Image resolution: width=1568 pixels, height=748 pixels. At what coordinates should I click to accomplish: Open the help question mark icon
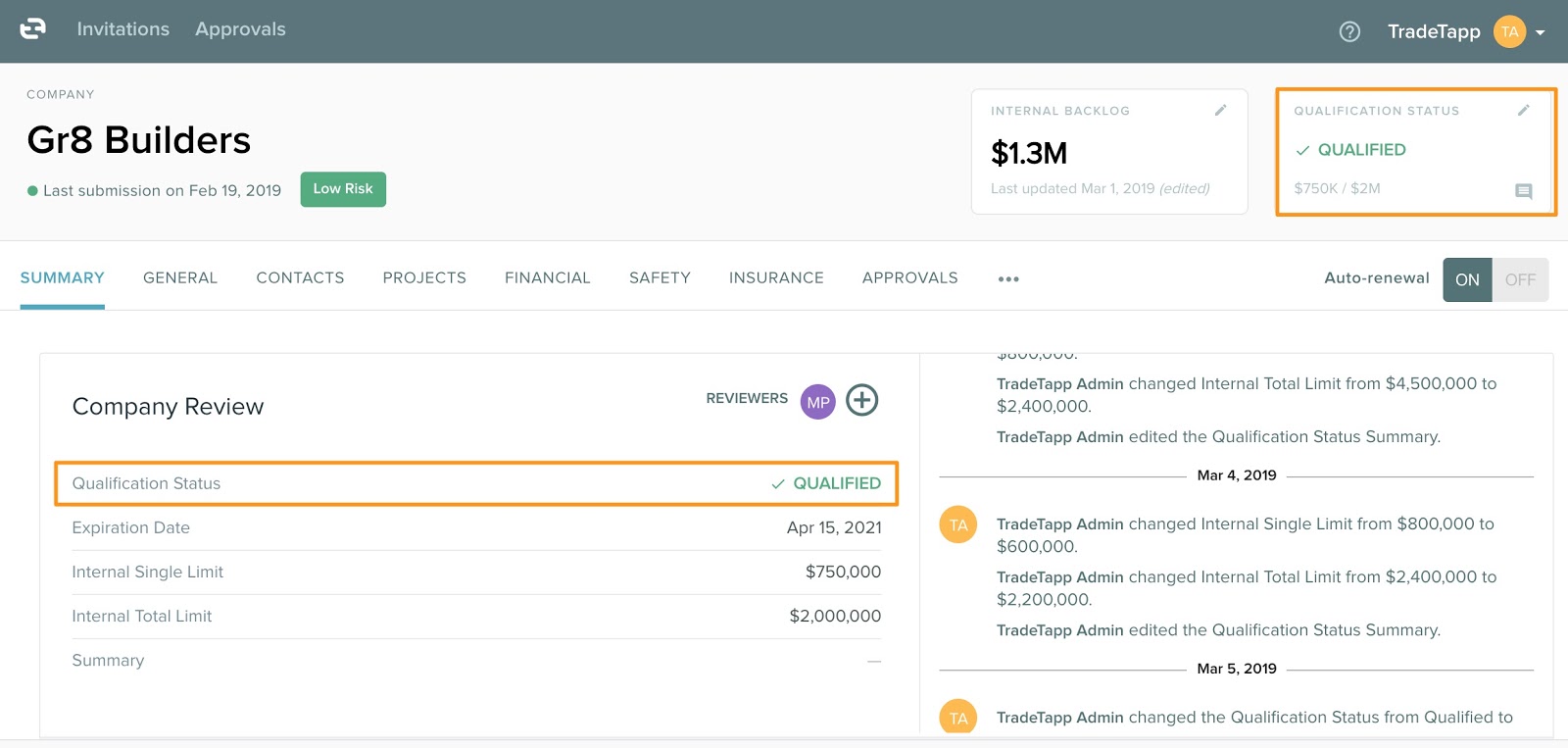[x=1349, y=31]
